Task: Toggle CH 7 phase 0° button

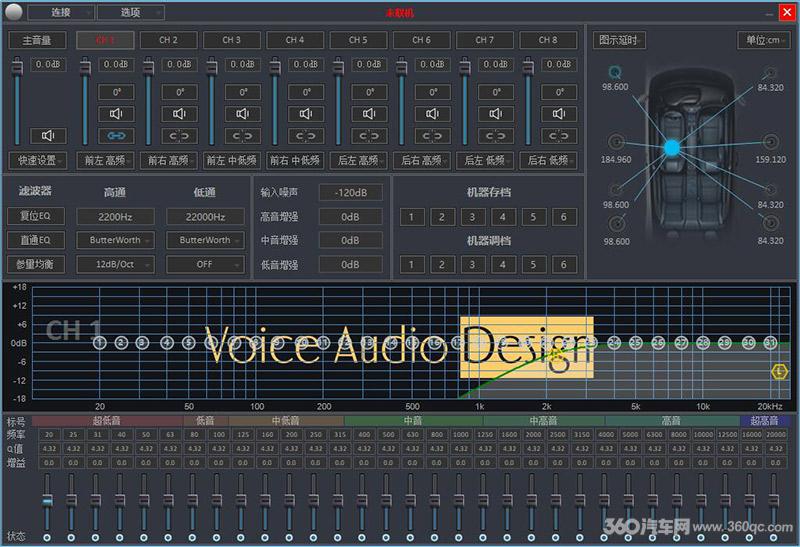Action: 495,92
